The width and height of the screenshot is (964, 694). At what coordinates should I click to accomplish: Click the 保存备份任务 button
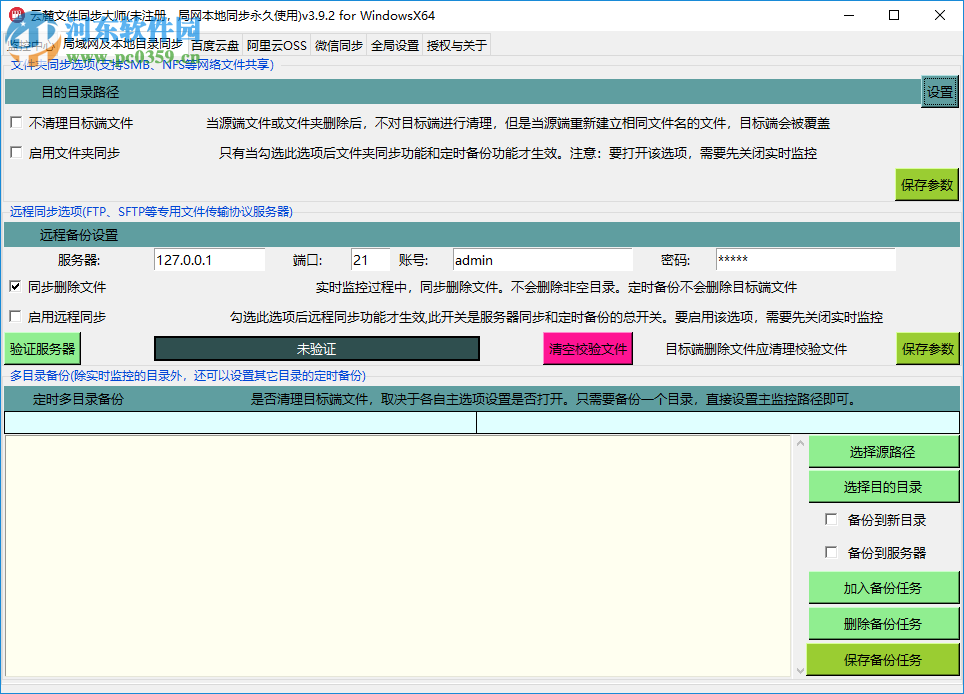click(883, 660)
